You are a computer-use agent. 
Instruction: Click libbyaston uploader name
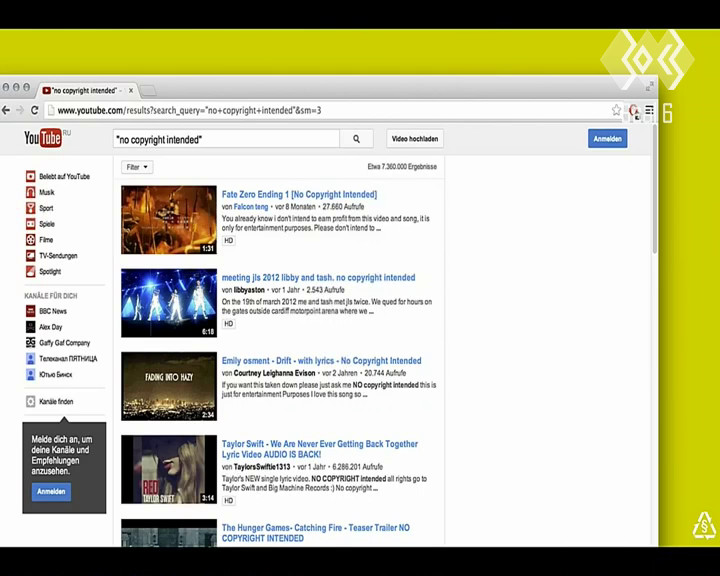click(x=249, y=290)
